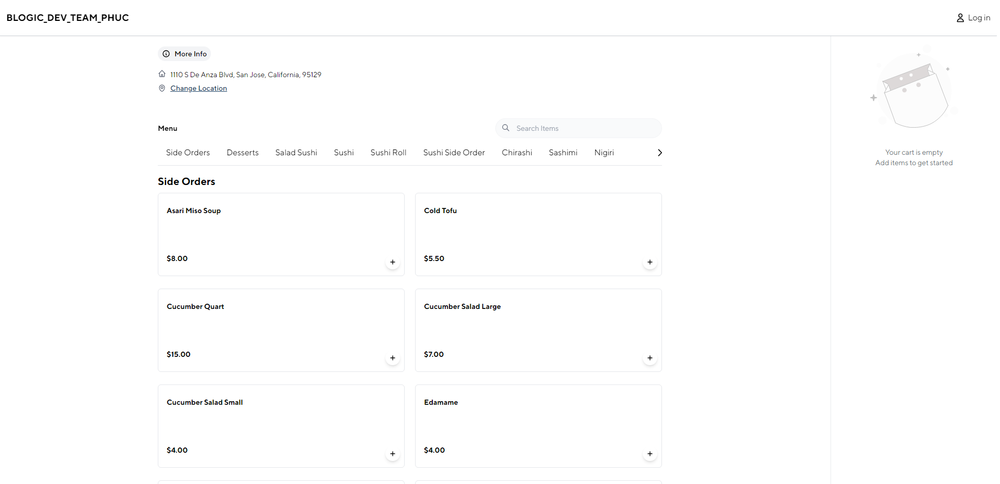This screenshot has height=484, width=1000.
Task: Click the BLOGIC_DEV_TEAM_PHUC site title
Action: click(x=68, y=18)
